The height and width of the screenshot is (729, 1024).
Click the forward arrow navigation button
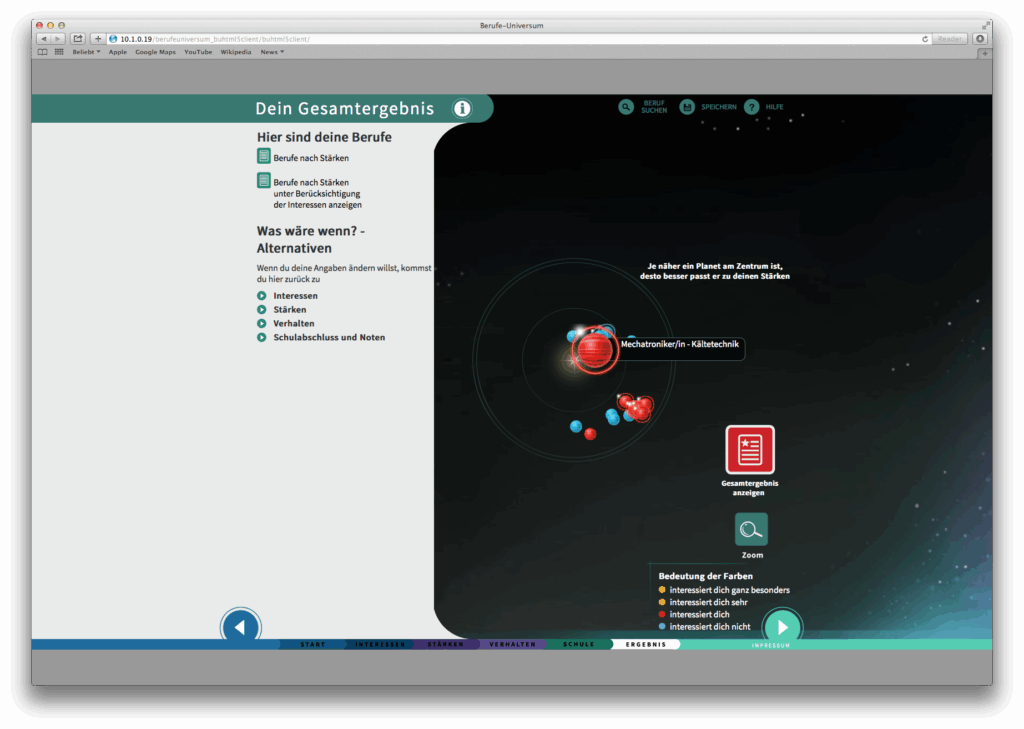click(x=782, y=627)
